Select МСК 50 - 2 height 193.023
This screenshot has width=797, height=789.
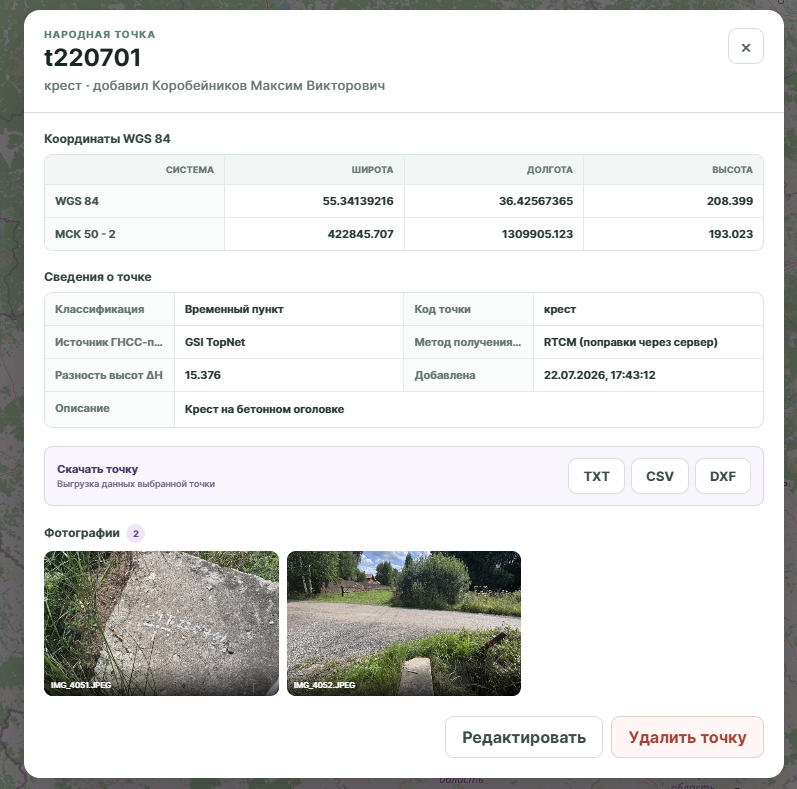(x=731, y=234)
